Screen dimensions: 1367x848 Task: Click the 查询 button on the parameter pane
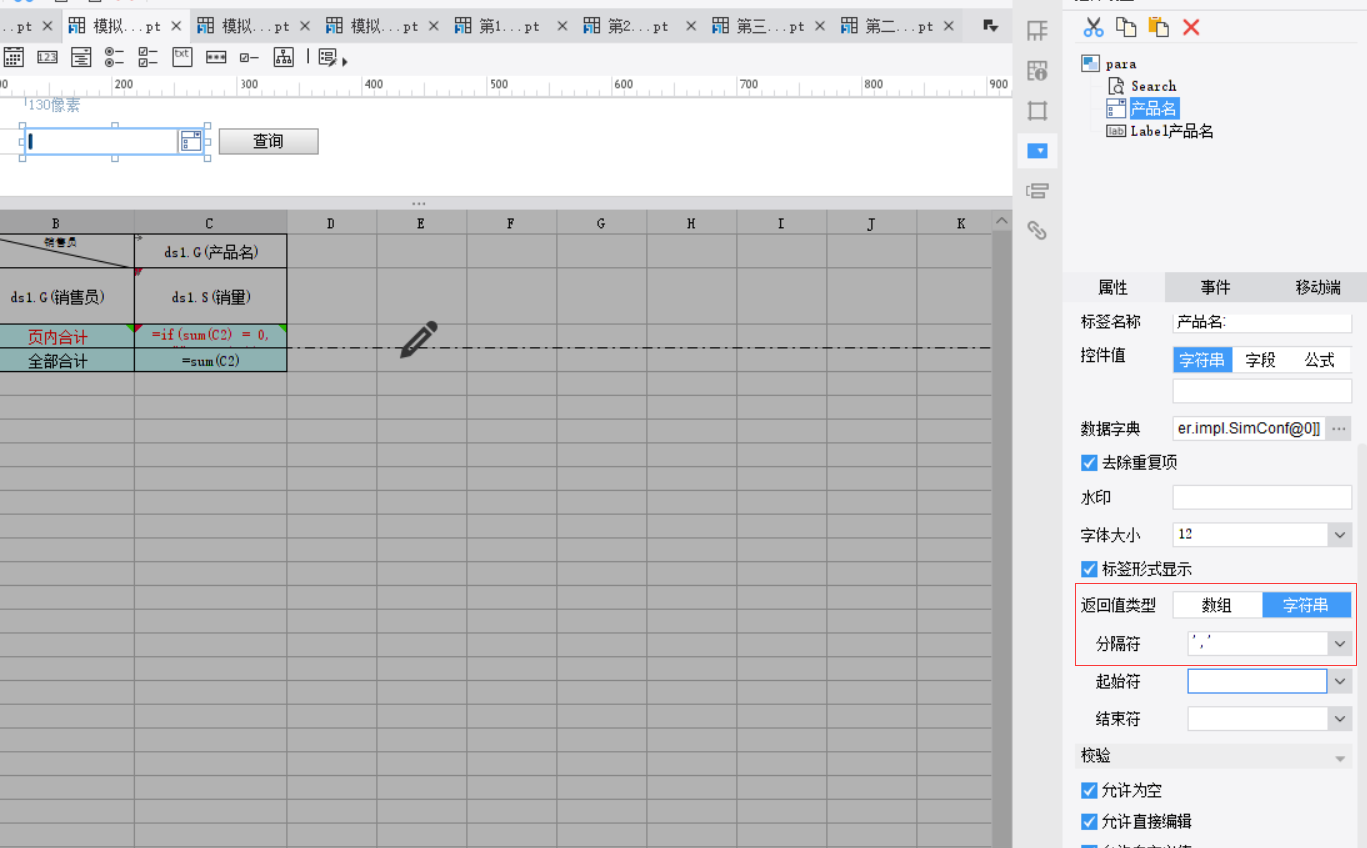(x=268, y=141)
